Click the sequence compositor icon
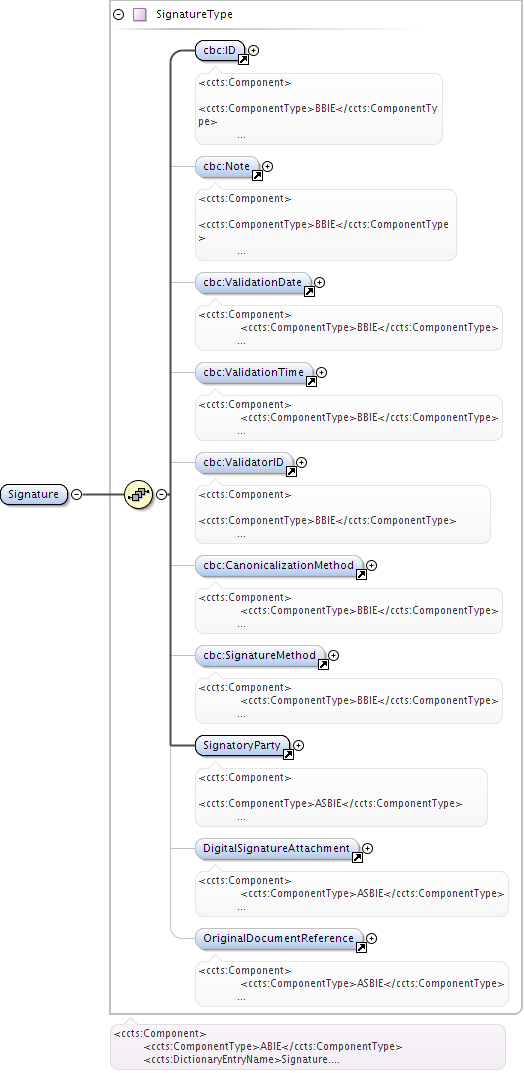 pos(137,494)
